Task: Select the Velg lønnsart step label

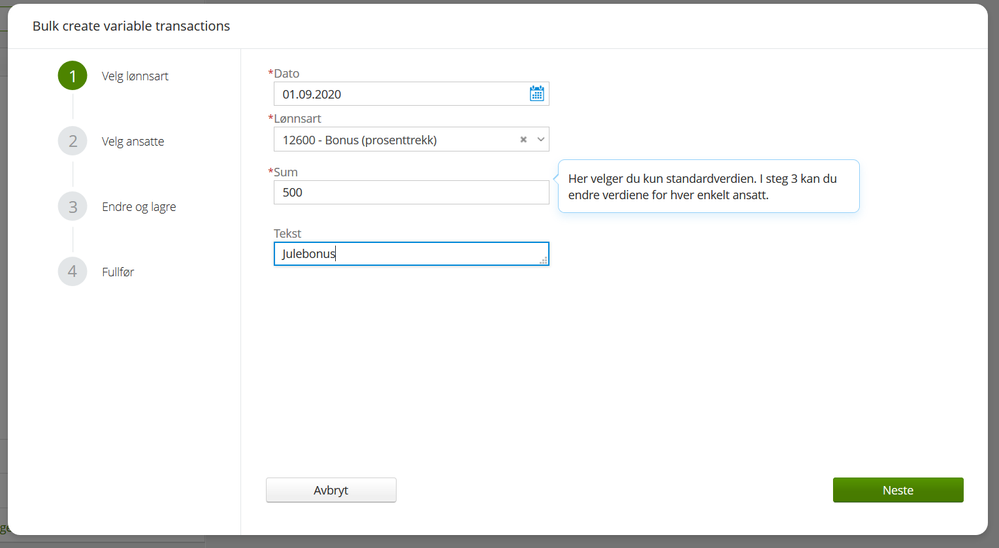Action: pos(135,76)
